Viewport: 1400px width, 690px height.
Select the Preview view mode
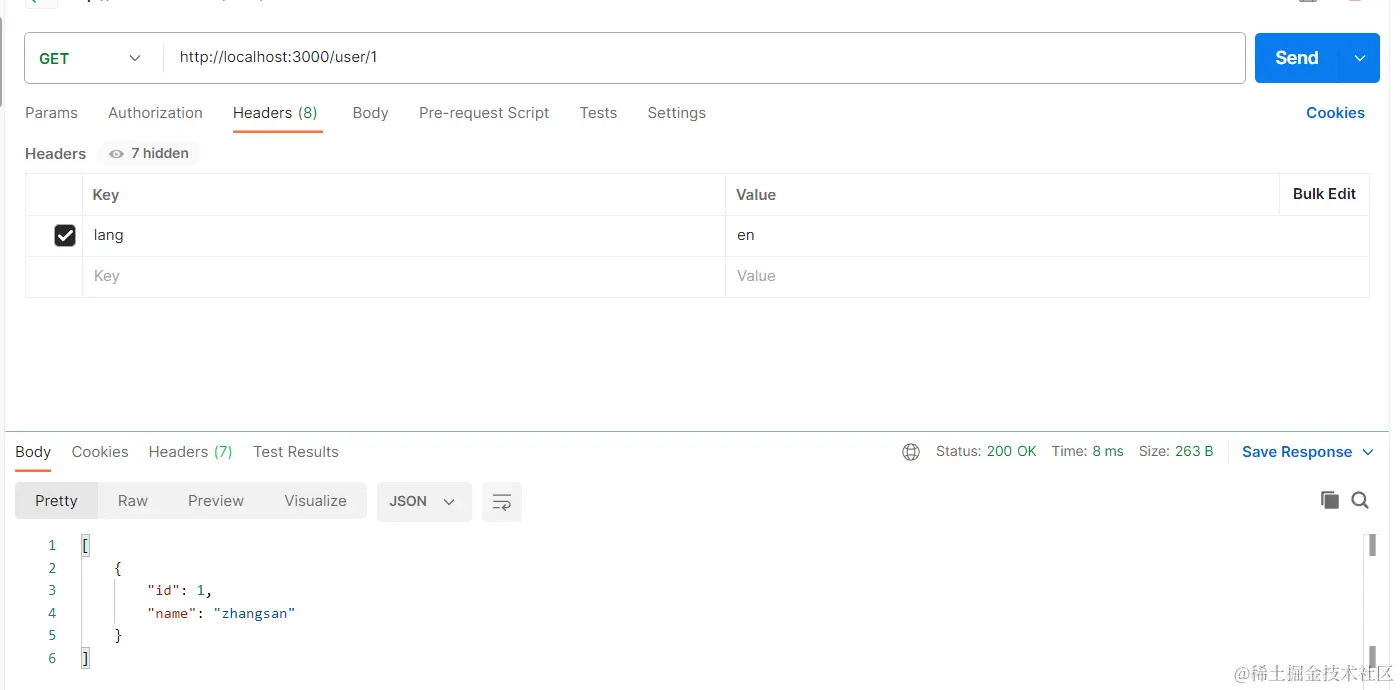coord(216,501)
